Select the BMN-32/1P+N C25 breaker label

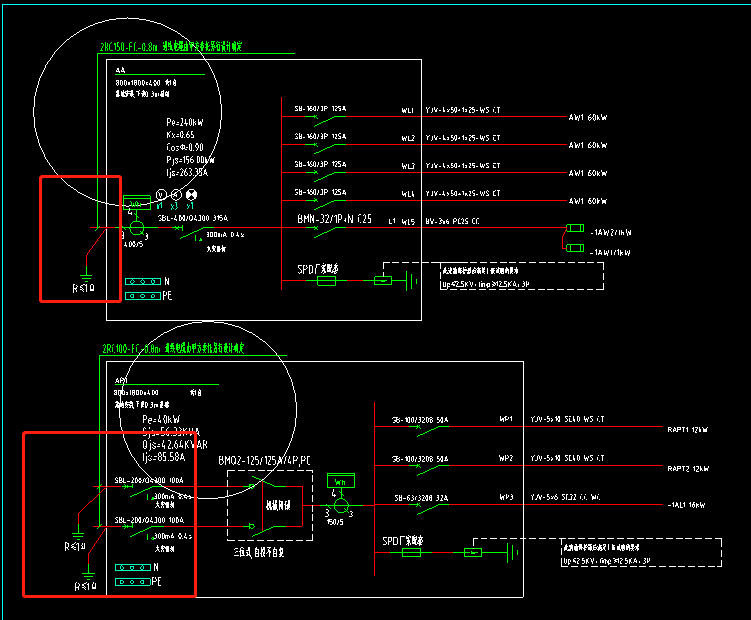tap(334, 219)
